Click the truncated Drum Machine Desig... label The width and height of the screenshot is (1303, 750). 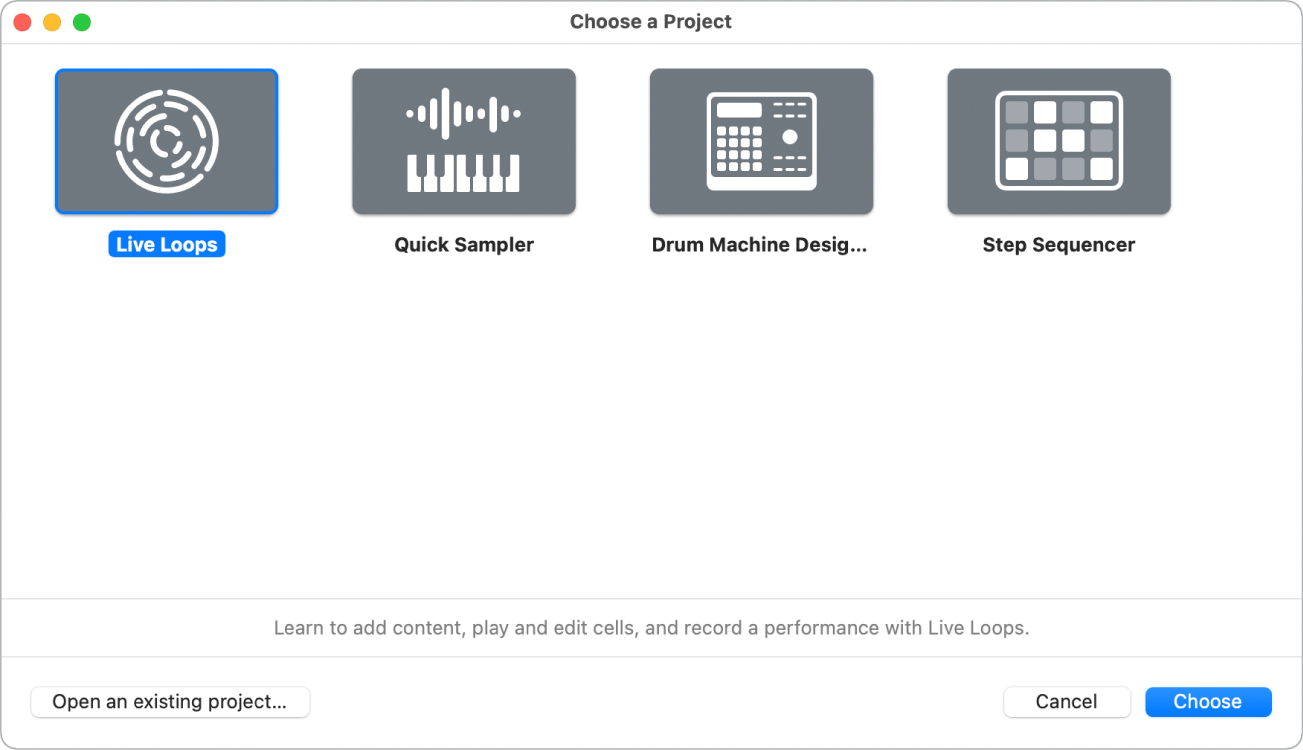tap(759, 245)
